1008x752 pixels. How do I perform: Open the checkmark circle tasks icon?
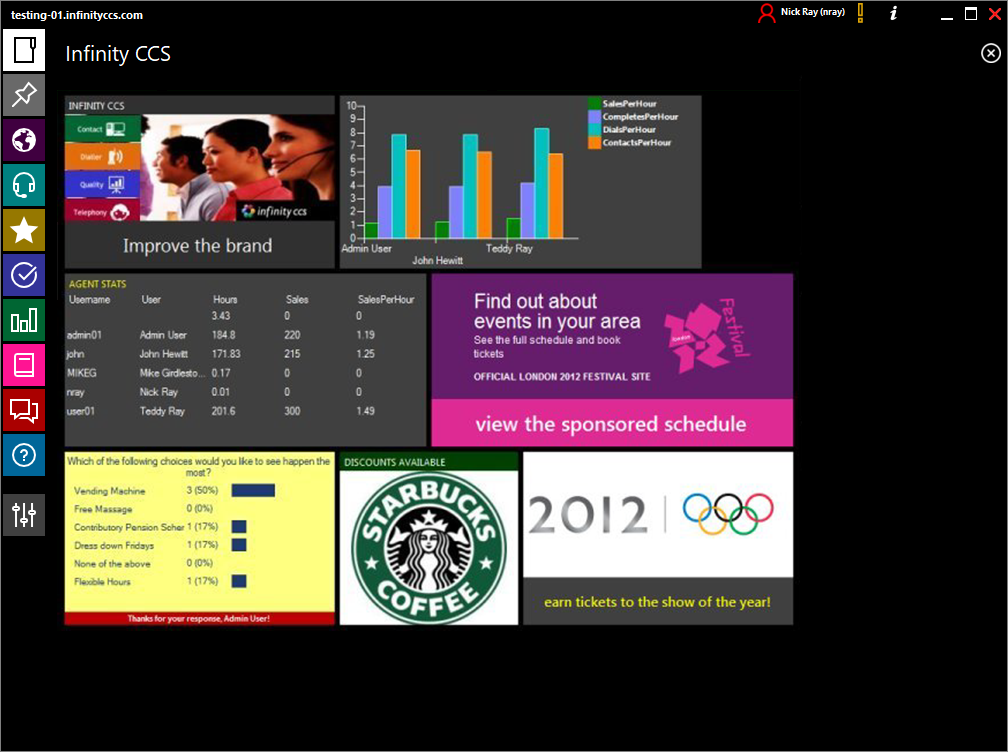[x=24, y=275]
